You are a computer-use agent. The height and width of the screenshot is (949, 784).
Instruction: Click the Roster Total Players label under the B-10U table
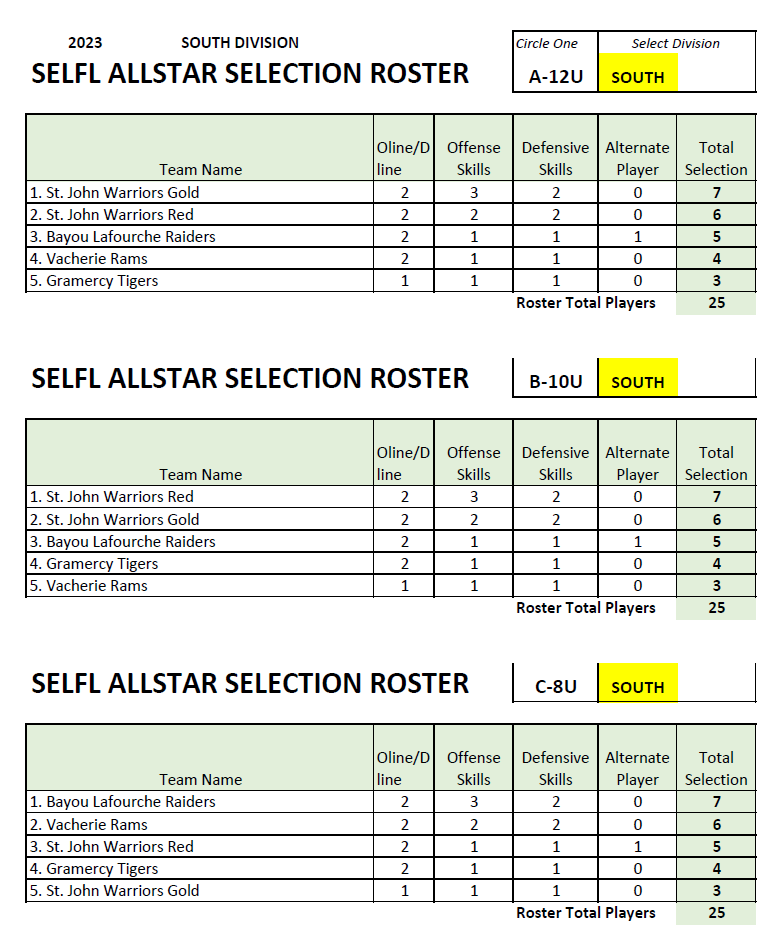[585, 608]
